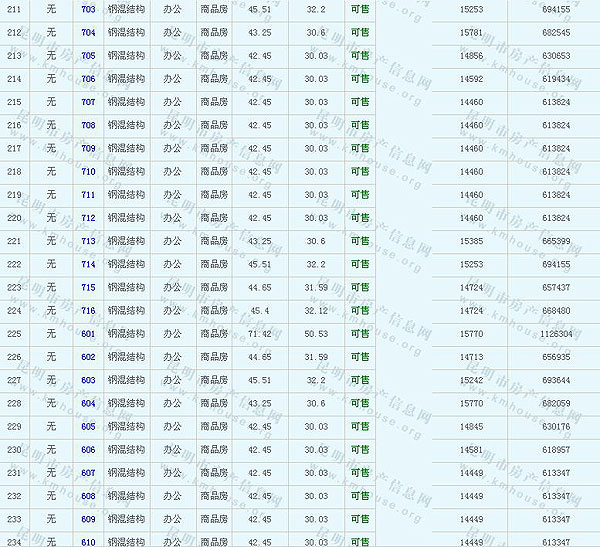Select room 605 link
Image resolution: width=600 pixels, height=547 pixels.
coord(88,427)
